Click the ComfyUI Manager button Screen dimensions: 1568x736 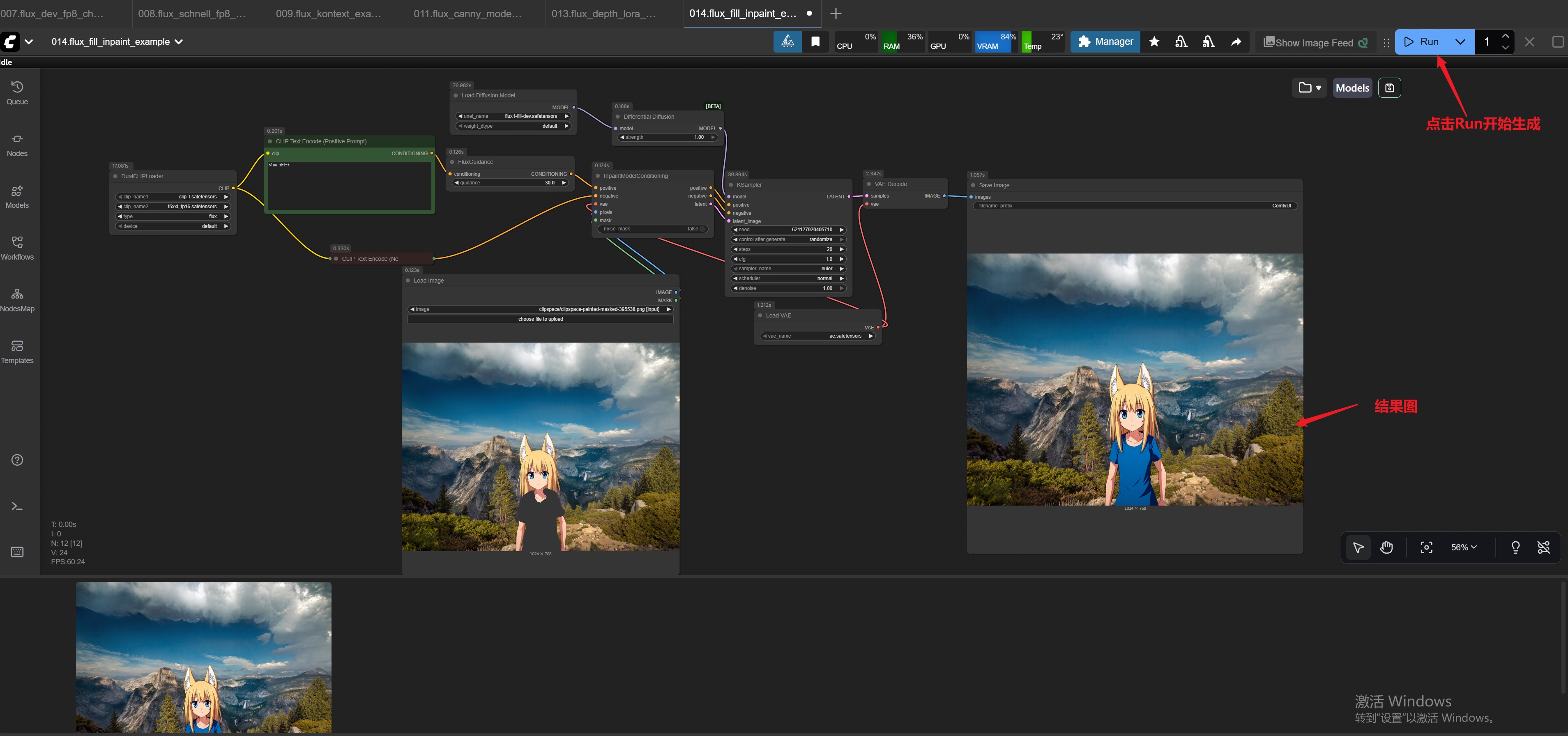click(x=1105, y=41)
